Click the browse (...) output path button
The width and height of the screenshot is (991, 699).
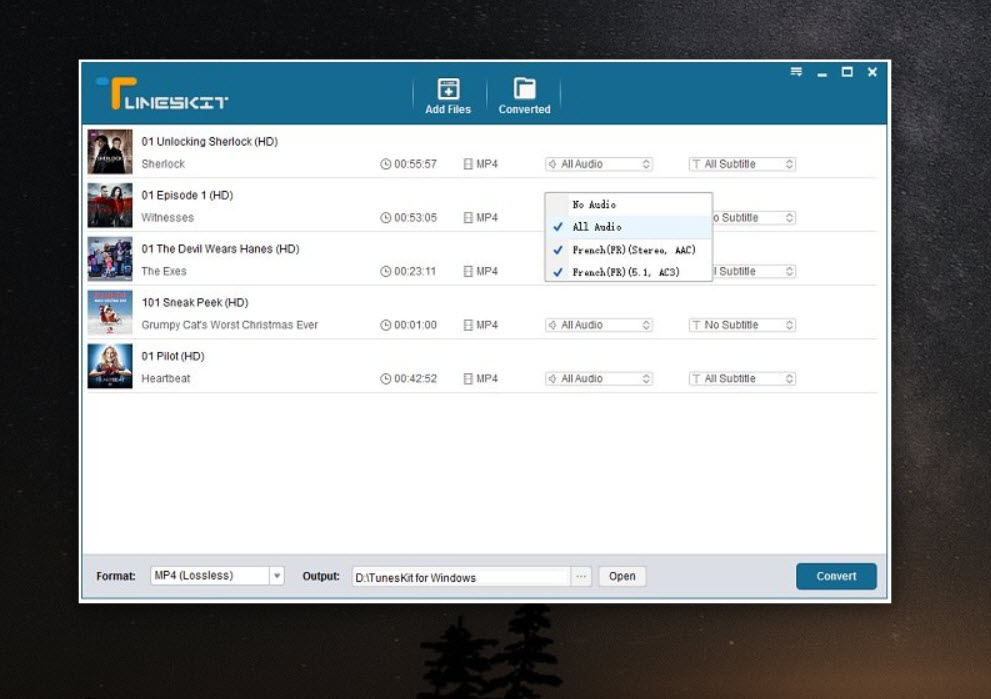[x=581, y=576]
